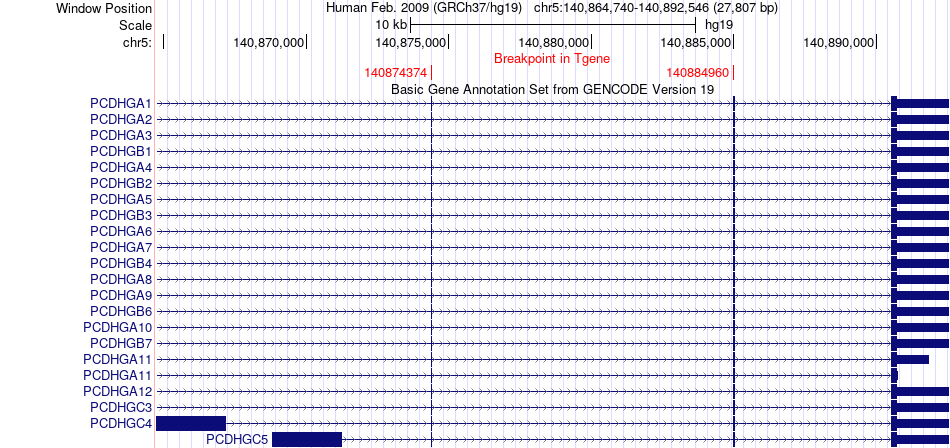Viewport: 950px width, 448px height.
Task: Click the PCDHGA5 gene name
Action: [120, 199]
